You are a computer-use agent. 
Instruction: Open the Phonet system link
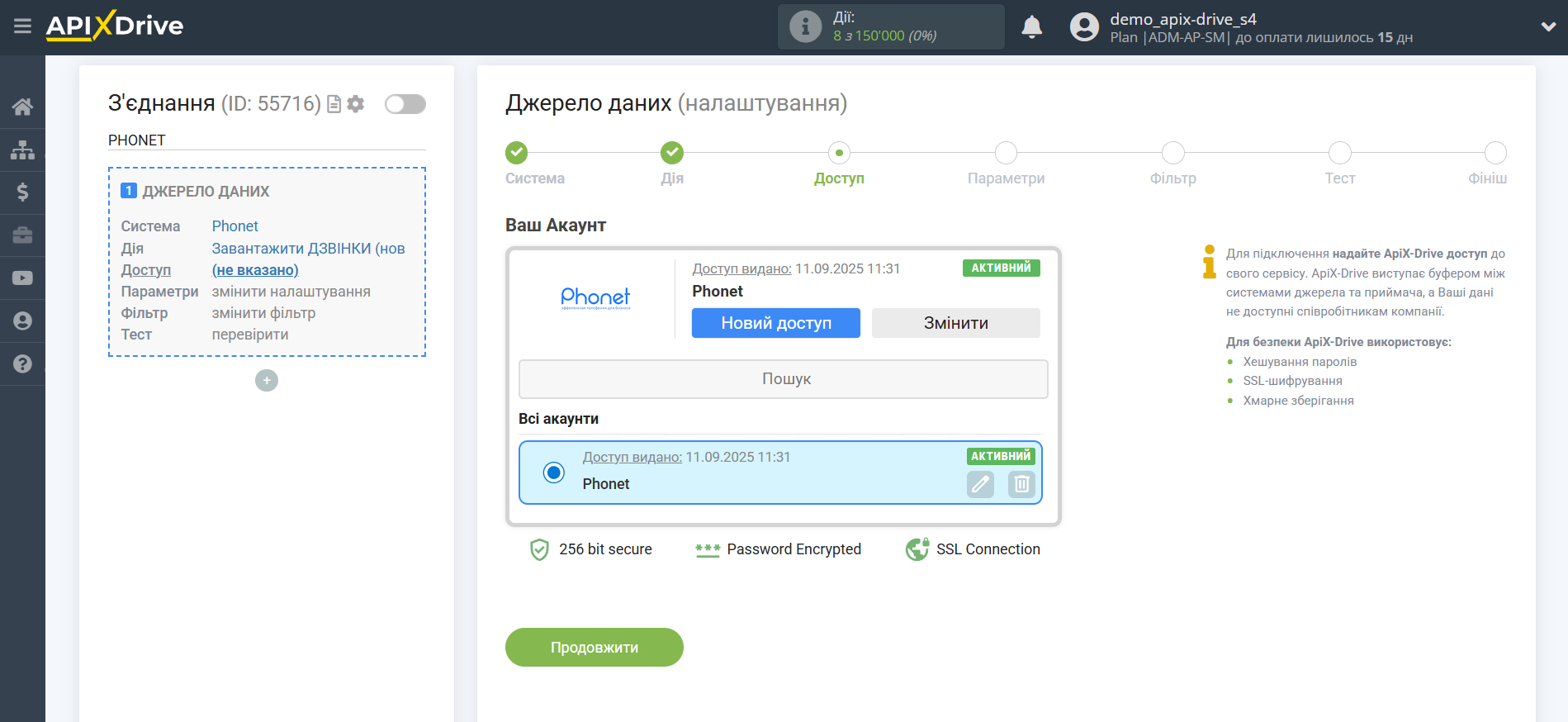click(235, 226)
